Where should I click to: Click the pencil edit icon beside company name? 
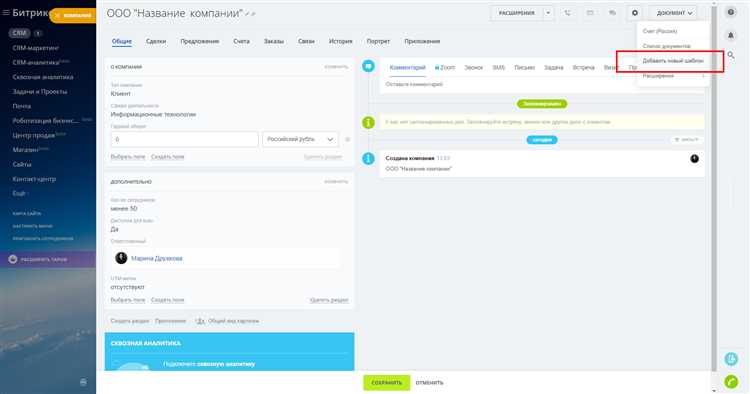(248, 14)
